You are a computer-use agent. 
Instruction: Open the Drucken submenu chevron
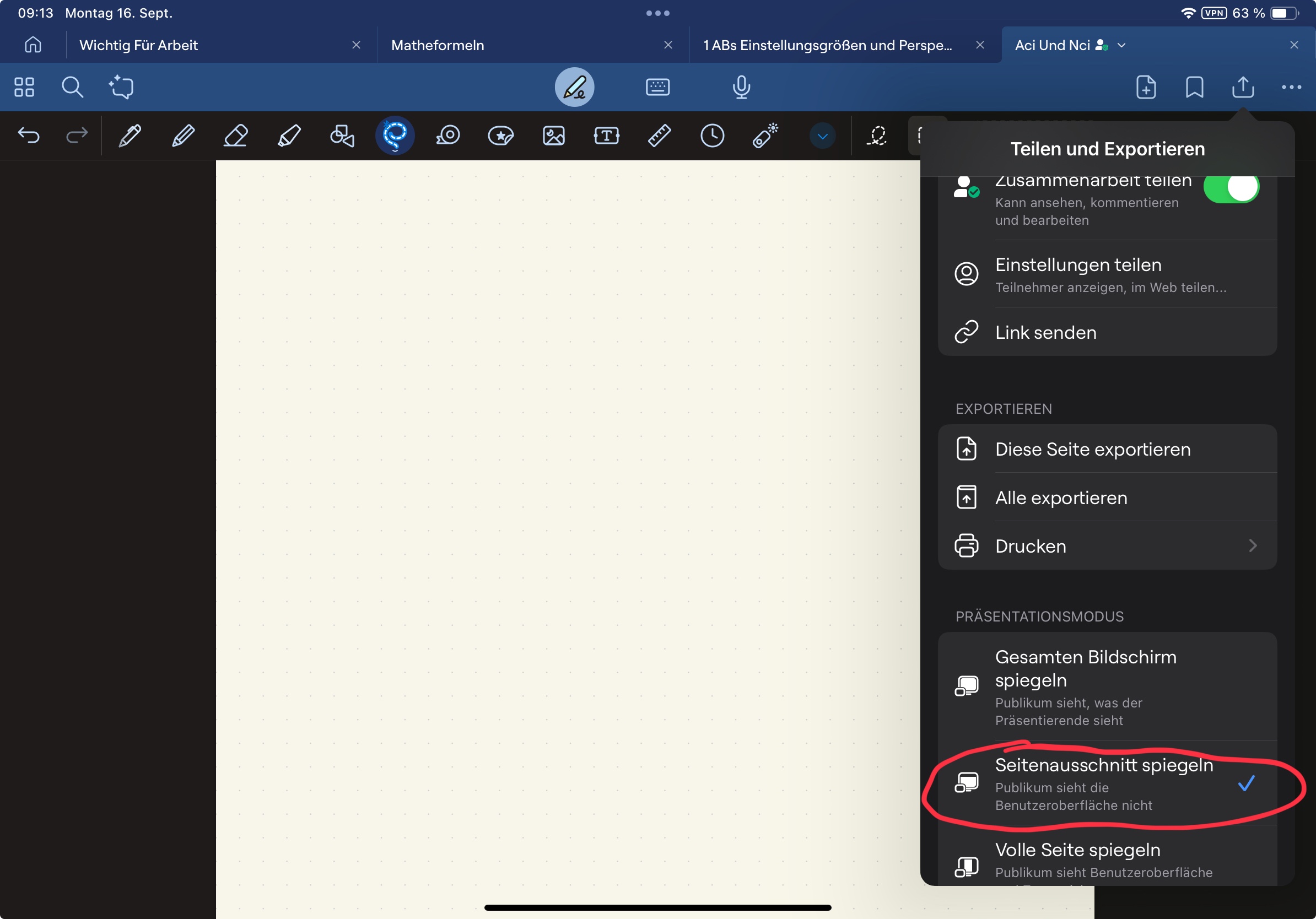tap(1253, 545)
